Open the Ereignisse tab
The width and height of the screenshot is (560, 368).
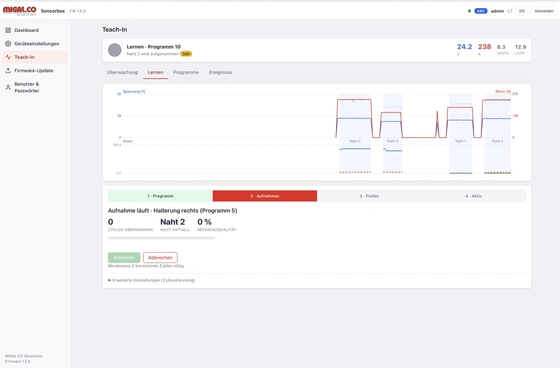coord(220,72)
